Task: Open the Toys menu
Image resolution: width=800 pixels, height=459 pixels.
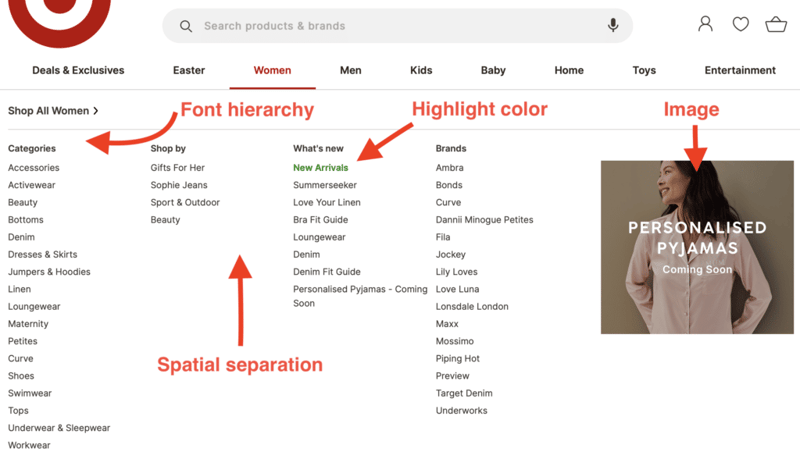Action: pyautogui.click(x=644, y=70)
